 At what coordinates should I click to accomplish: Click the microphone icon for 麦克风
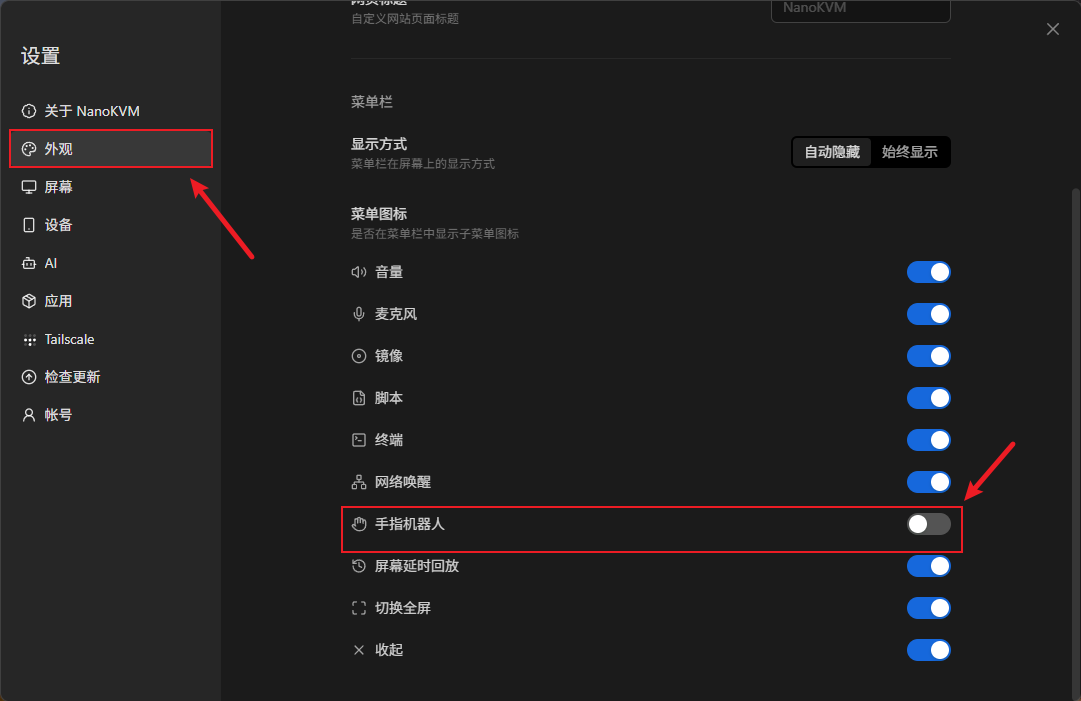358,314
